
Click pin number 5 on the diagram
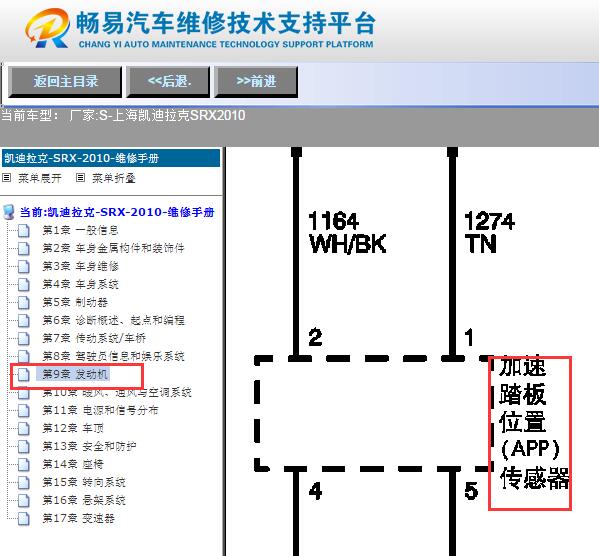tap(471, 491)
